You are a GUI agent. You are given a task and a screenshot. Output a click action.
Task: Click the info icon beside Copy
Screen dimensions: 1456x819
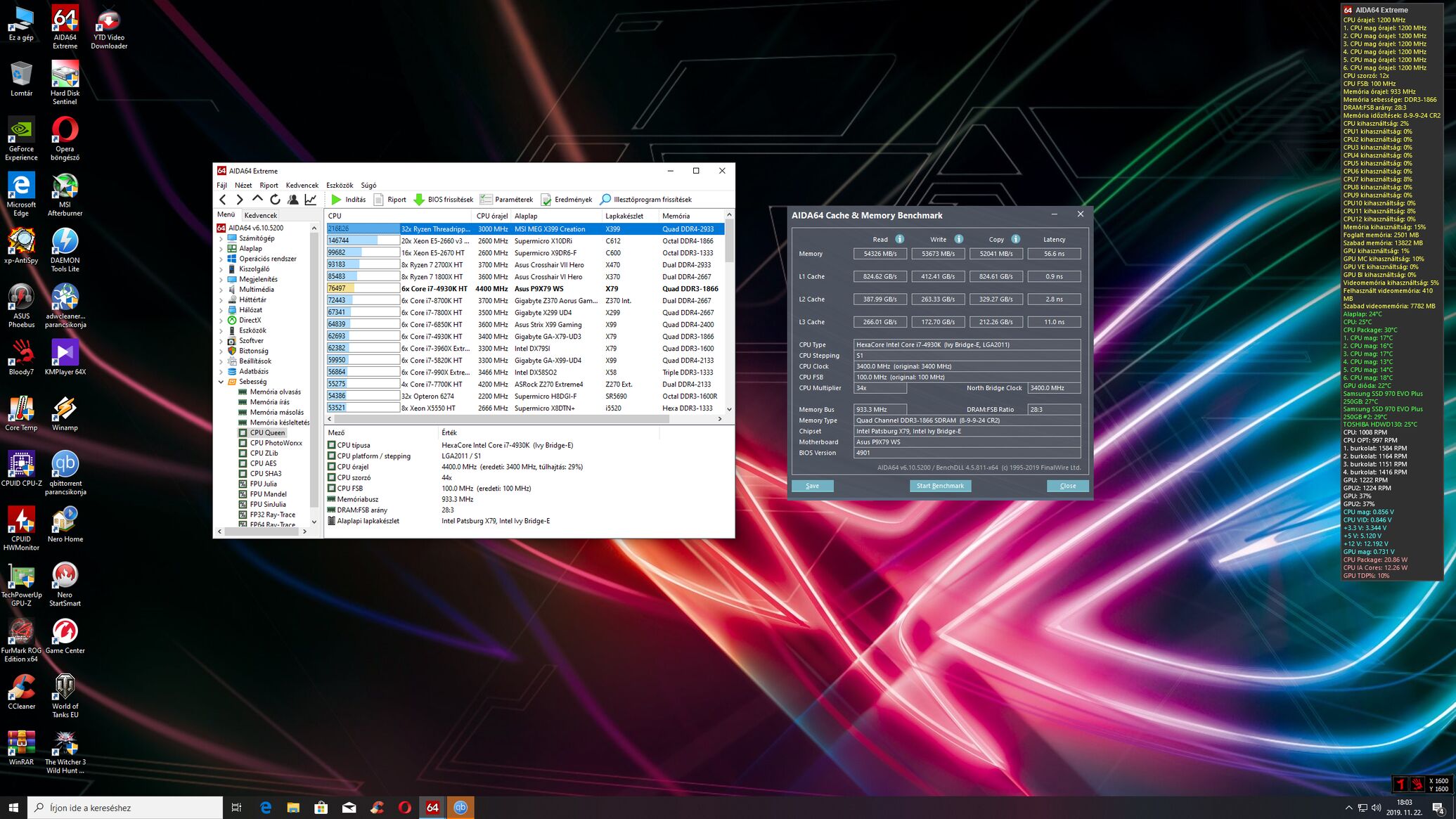coord(1015,239)
